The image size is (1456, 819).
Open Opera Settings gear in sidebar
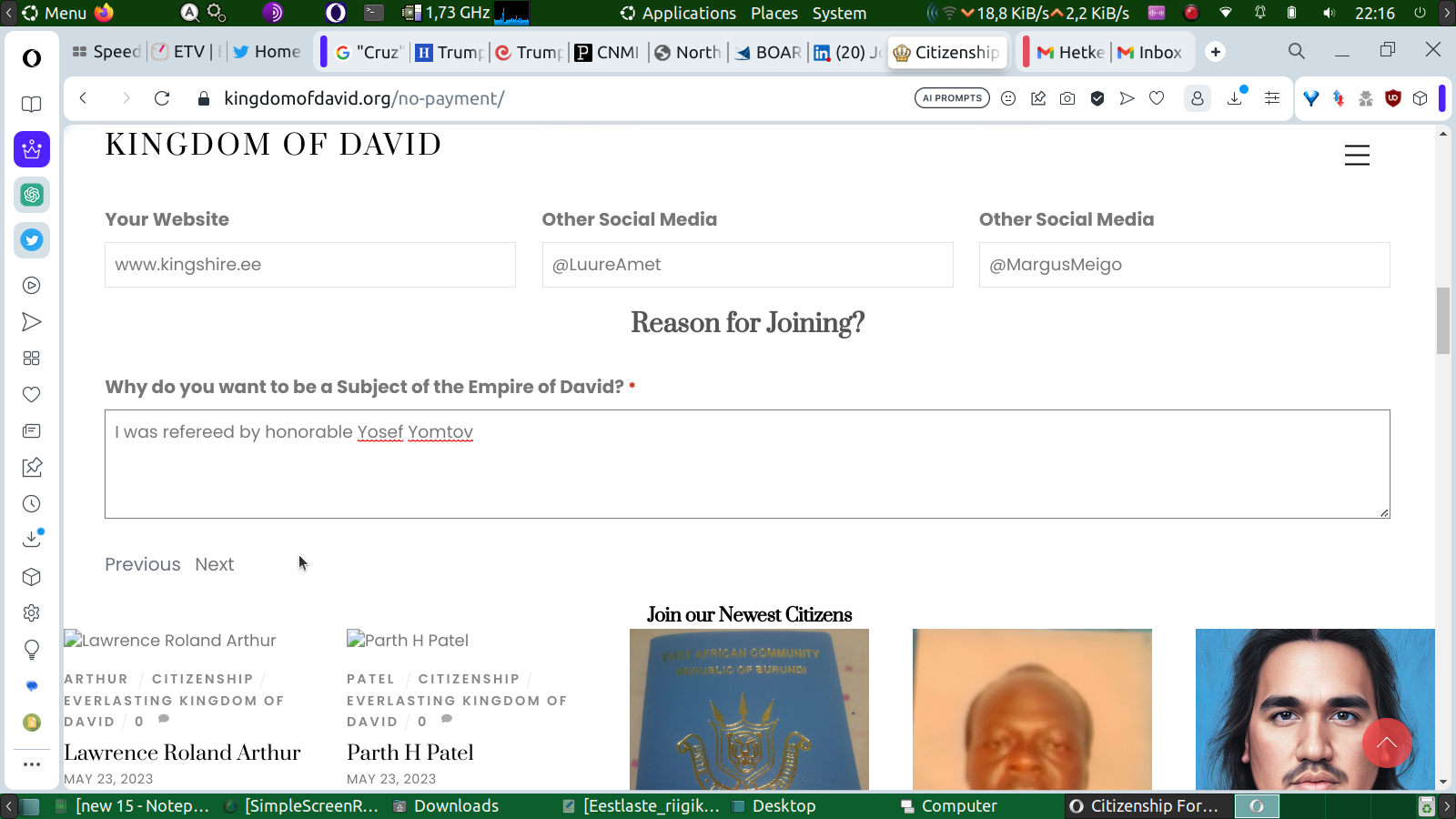point(32,613)
